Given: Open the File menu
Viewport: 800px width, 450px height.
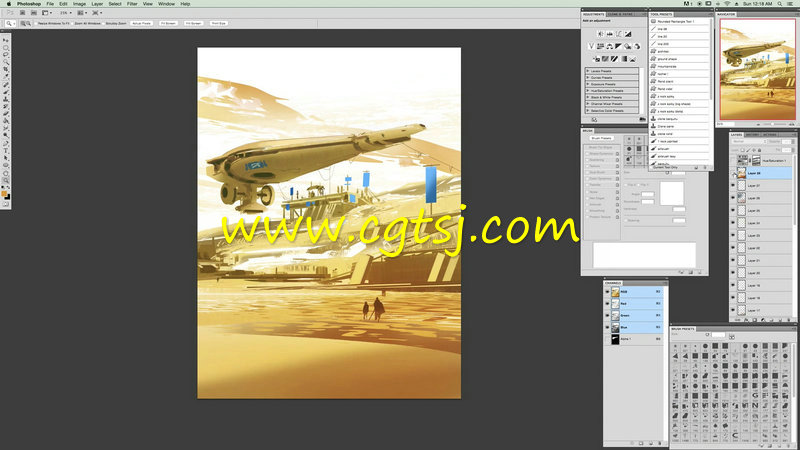Looking at the screenshot, I should [50, 4].
